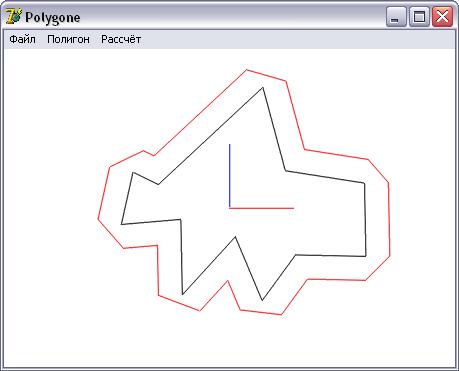The height and width of the screenshot is (371, 459).
Task: Open the Полигон menu
Action: tap(68, 39)
